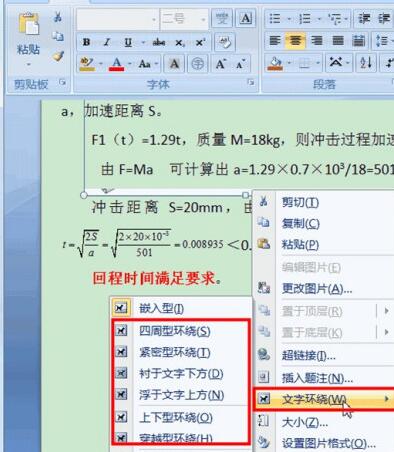The height and width of the screenshot is (452, 394).
Task: Toggle Bold formatting
Action: tap(87, 42)
